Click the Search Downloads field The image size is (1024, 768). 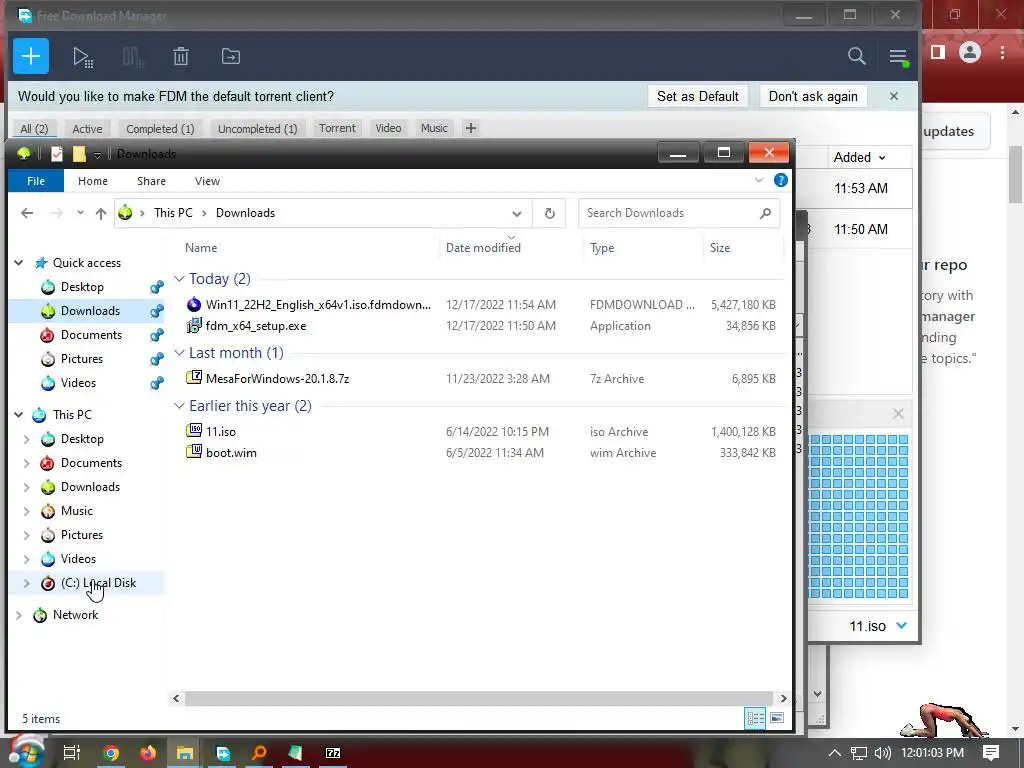coord(679,213)
